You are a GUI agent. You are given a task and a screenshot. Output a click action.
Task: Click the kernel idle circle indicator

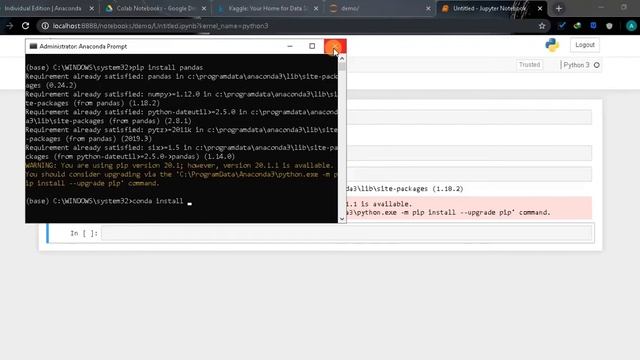pyautogui.click(x=596, y=65)
